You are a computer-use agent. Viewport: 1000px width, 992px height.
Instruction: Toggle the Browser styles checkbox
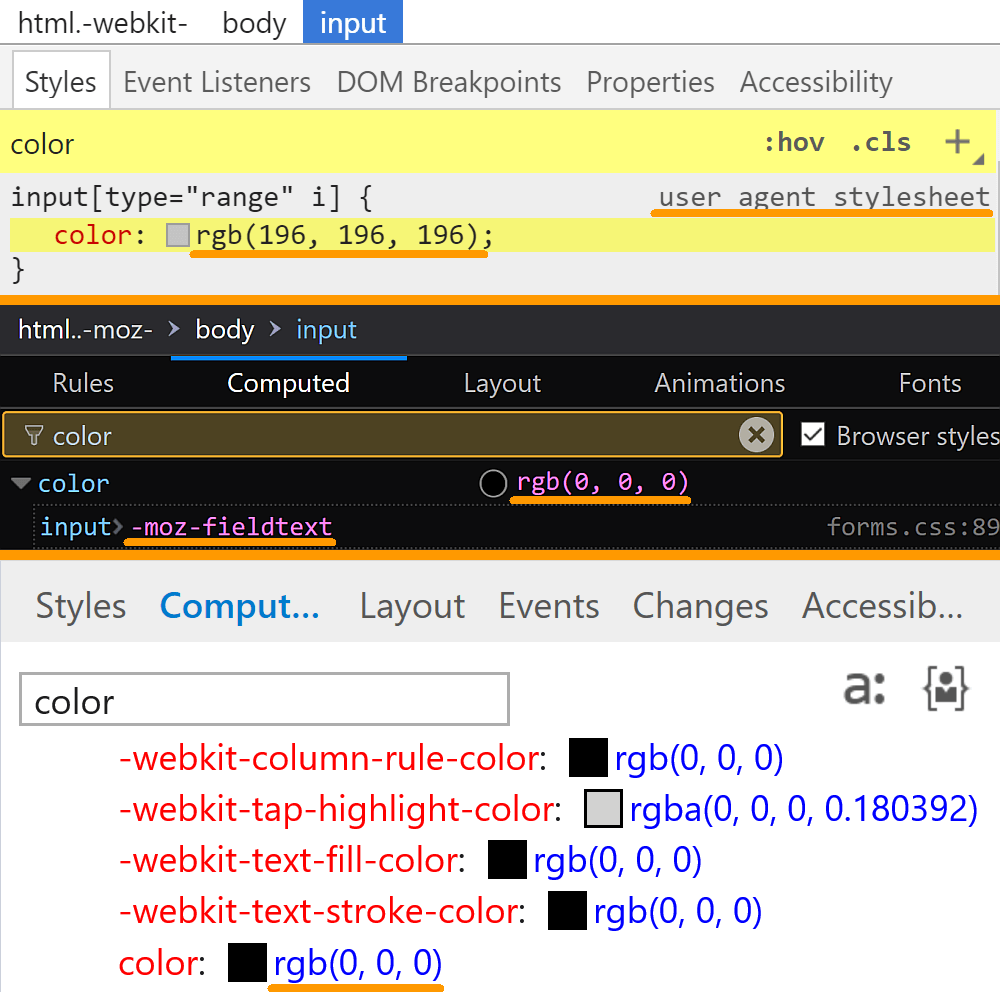click(813, 435)
